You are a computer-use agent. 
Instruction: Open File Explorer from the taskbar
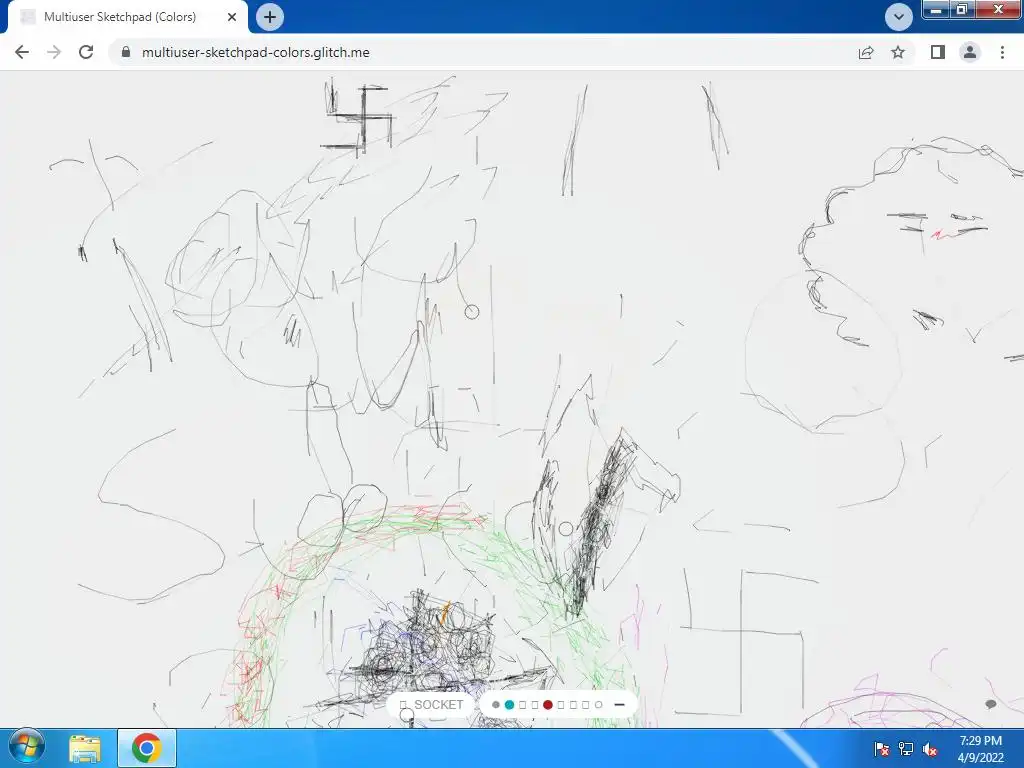85,748
